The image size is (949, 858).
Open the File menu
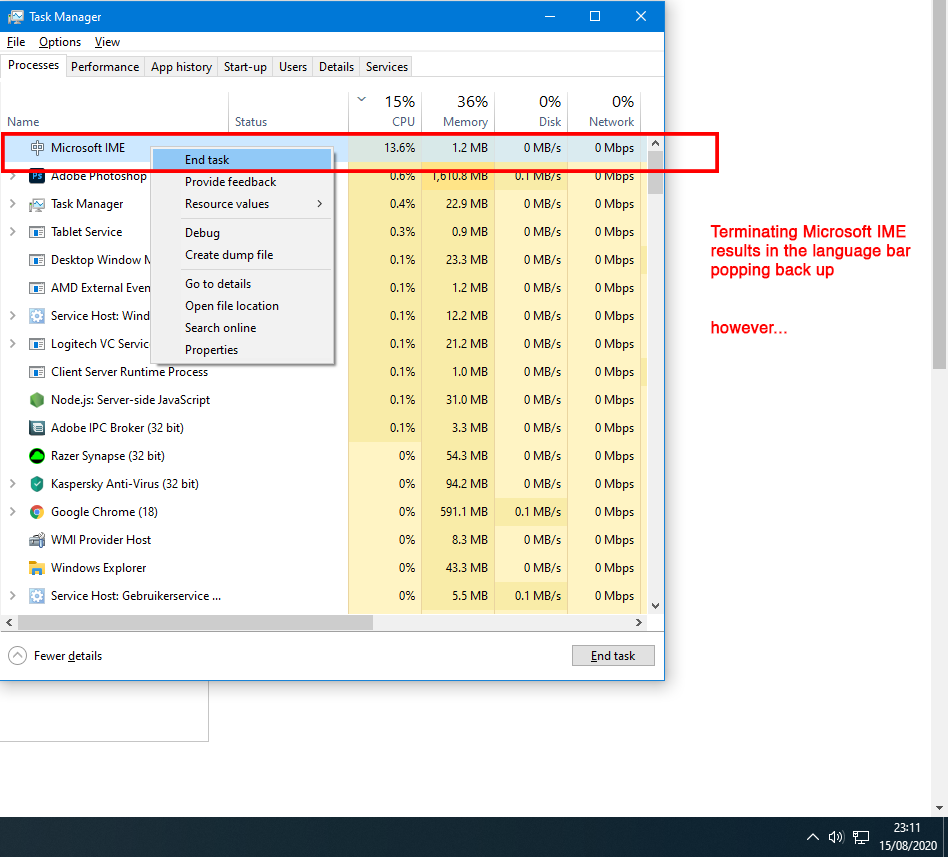(x=16, y=42)
